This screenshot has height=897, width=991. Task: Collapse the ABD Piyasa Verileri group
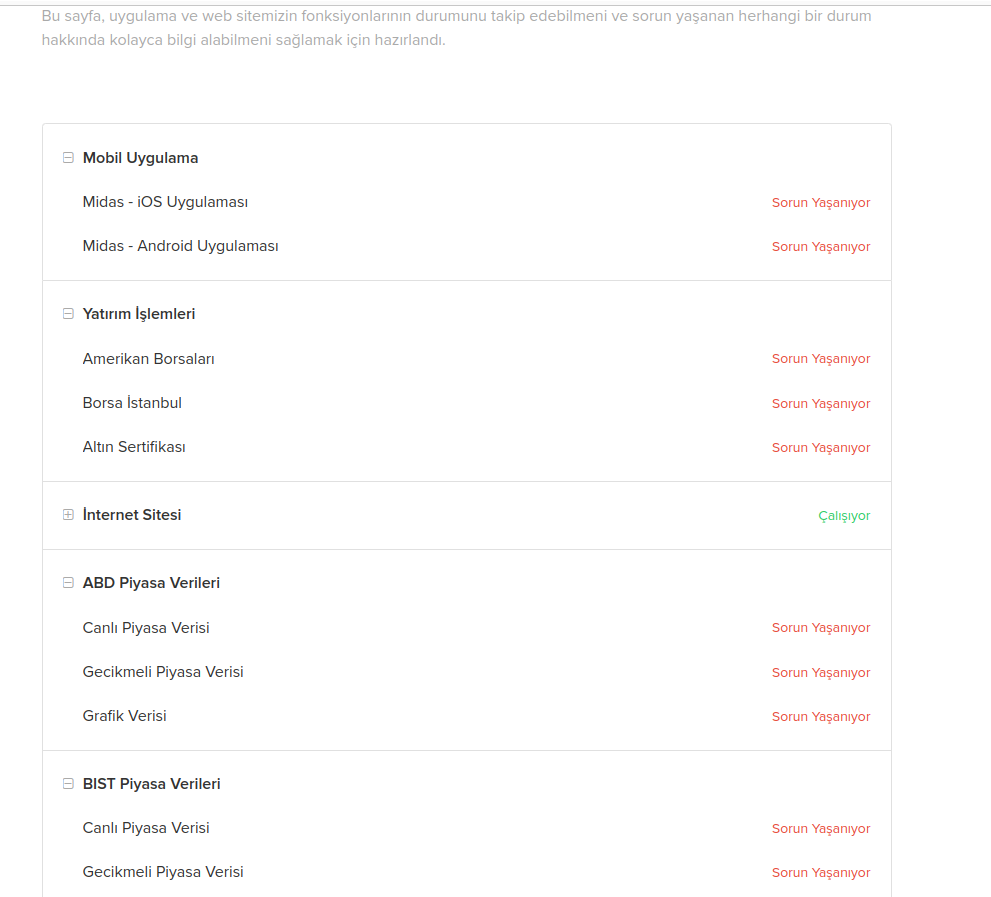pos(68,583)
